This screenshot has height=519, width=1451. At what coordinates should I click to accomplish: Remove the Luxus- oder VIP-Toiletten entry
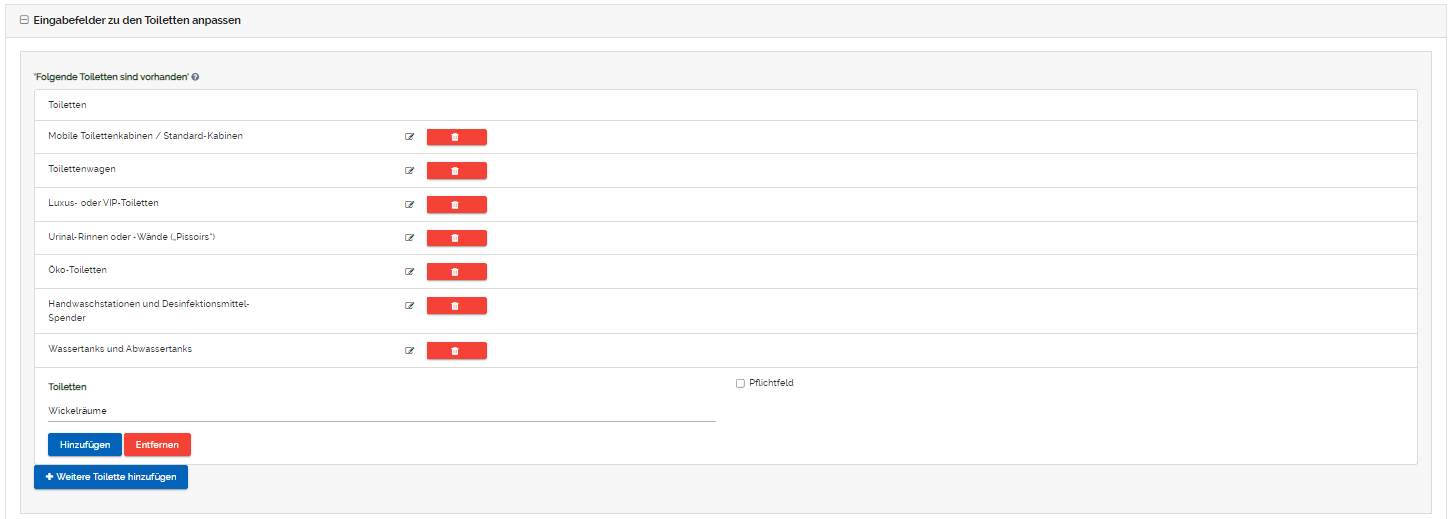coord(456,204)
